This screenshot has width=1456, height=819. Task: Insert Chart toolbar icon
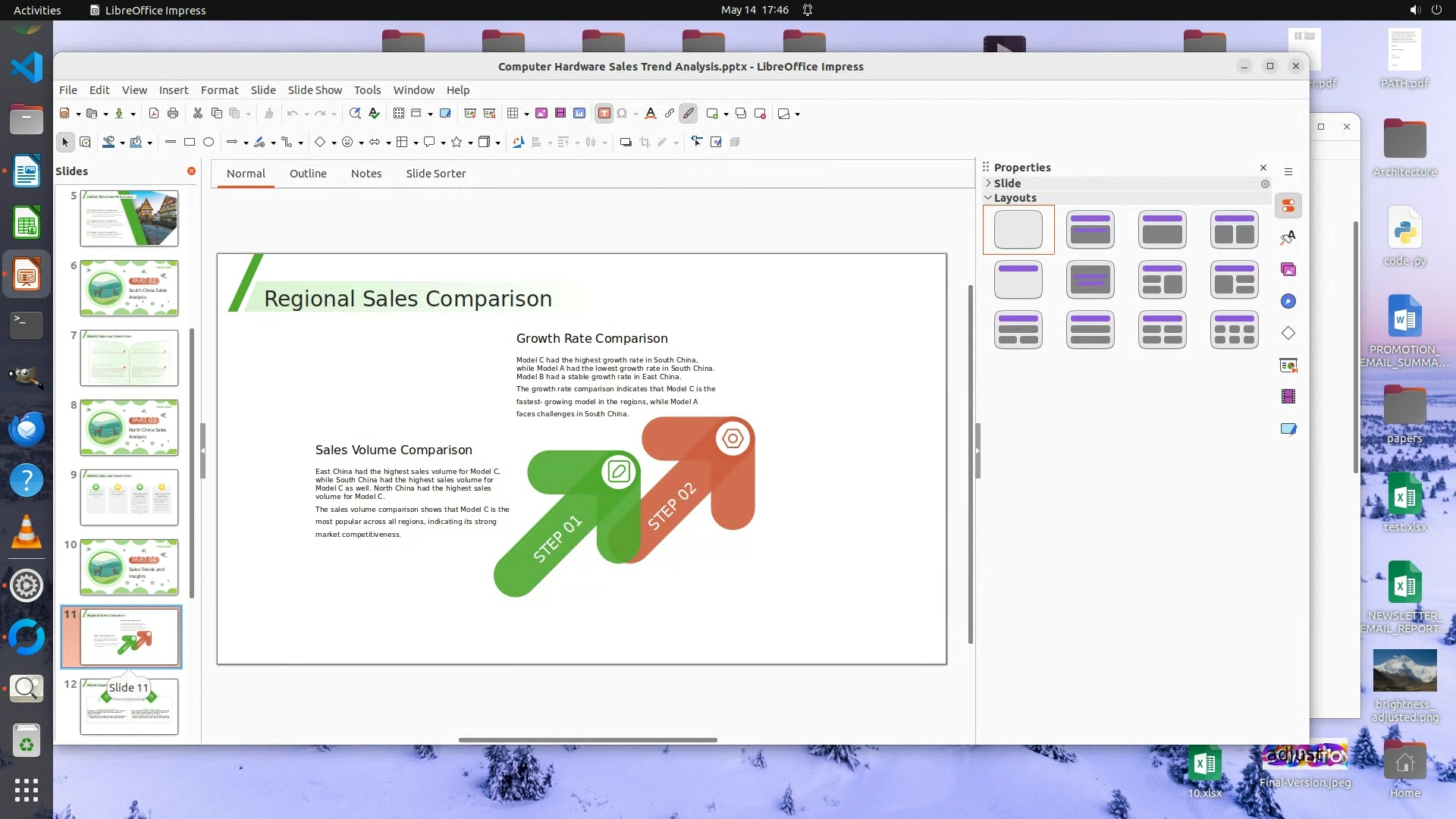[579, 114]
